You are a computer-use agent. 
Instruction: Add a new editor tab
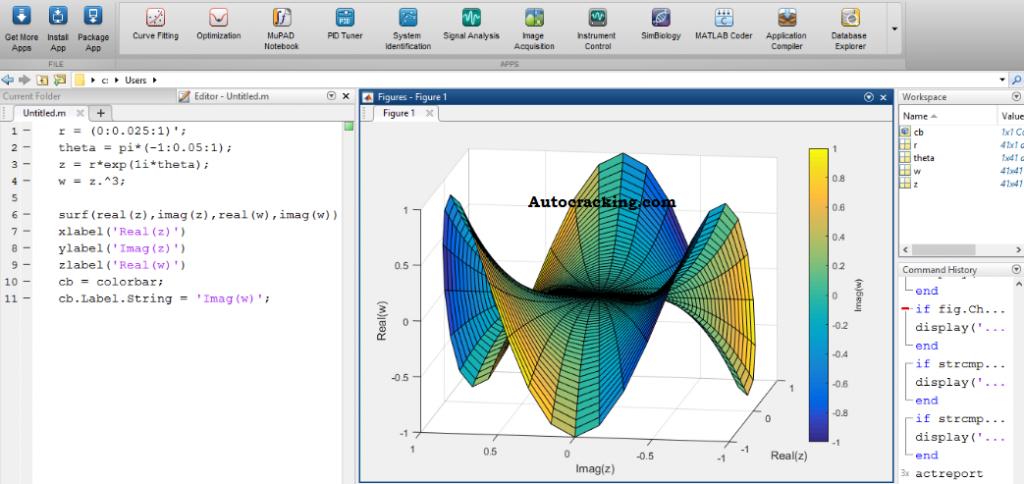(x=100, y=112)
